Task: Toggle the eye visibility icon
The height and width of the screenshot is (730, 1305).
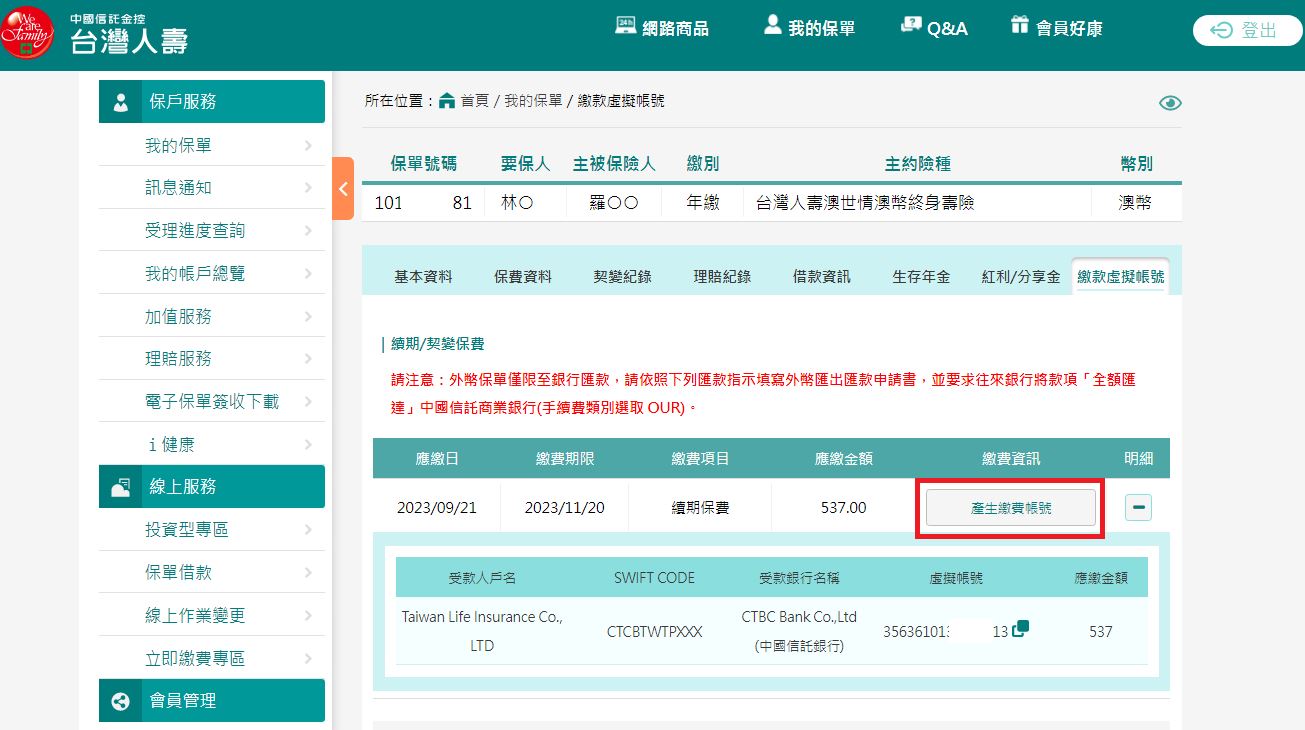Action: point(1170,103)
